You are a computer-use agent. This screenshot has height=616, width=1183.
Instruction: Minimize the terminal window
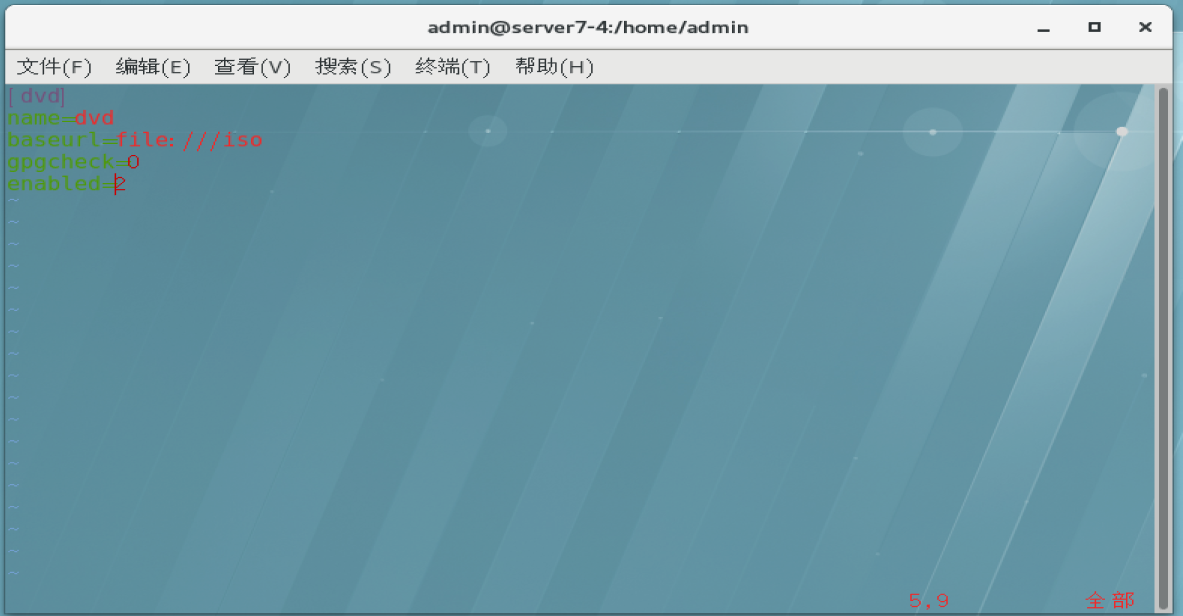(1043, 28)
